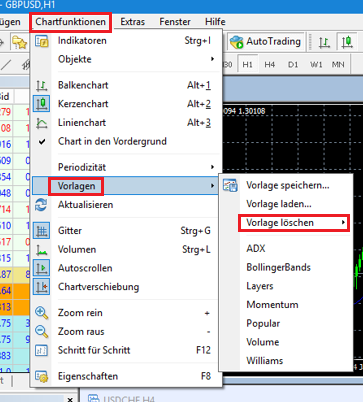Apply the BollingerBands template
This screenshot has width=363, height=402.
pos(286,267)
